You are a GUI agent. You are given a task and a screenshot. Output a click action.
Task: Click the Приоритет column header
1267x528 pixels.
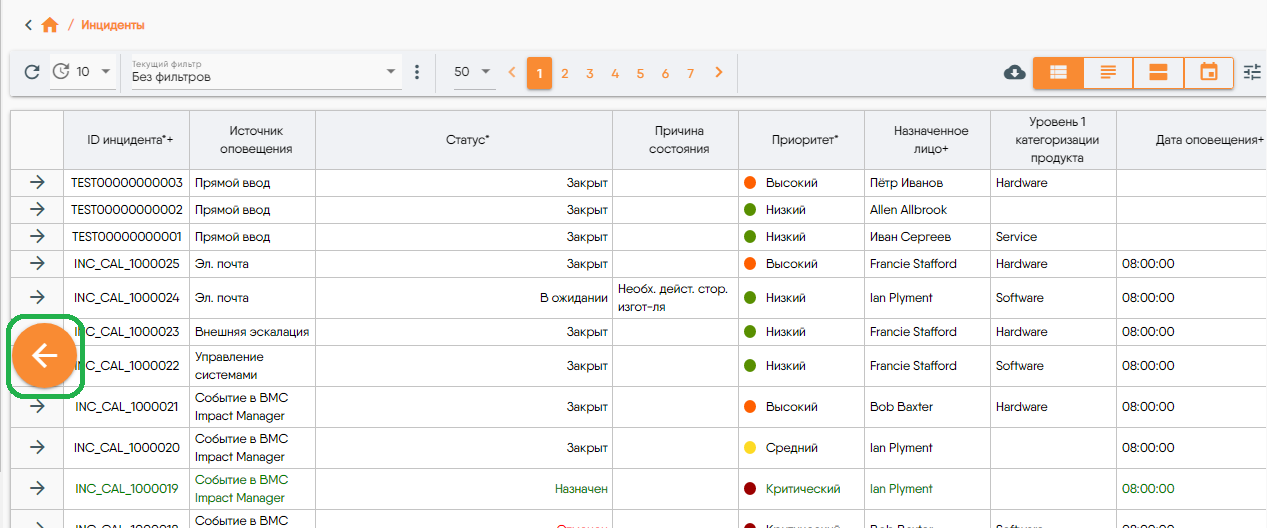tap(802, 140)
